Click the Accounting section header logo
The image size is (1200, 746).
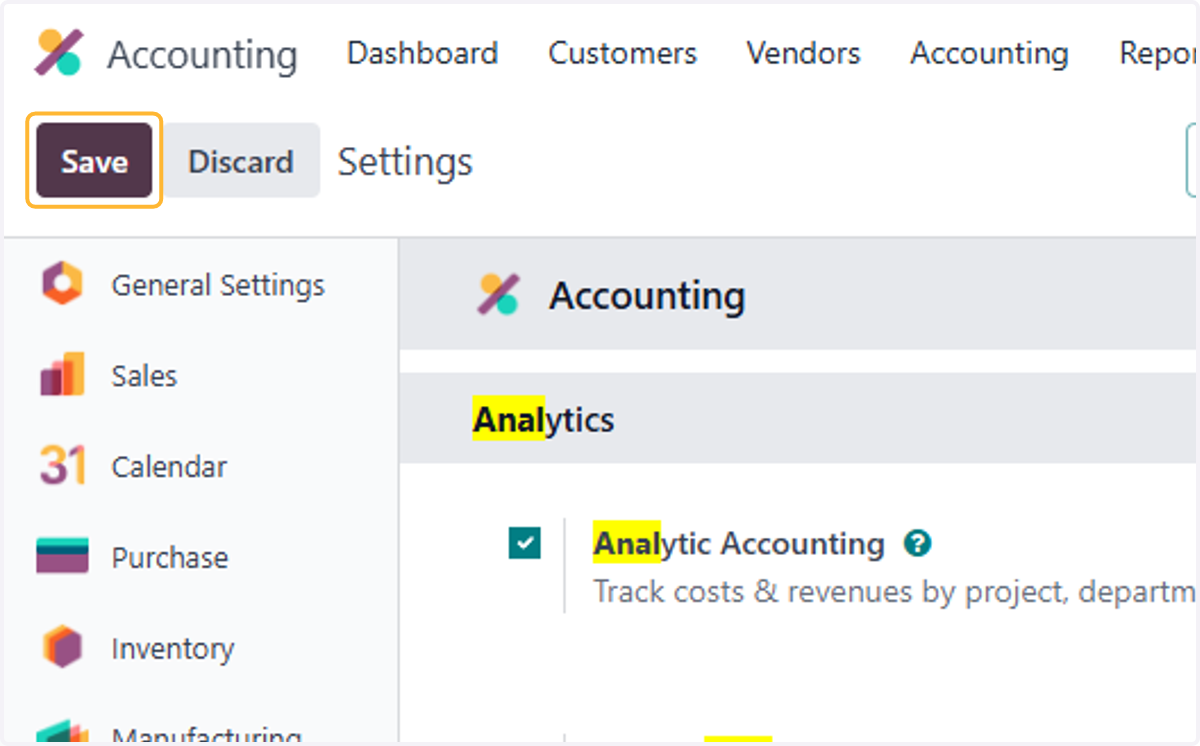(x=498, y=295)
